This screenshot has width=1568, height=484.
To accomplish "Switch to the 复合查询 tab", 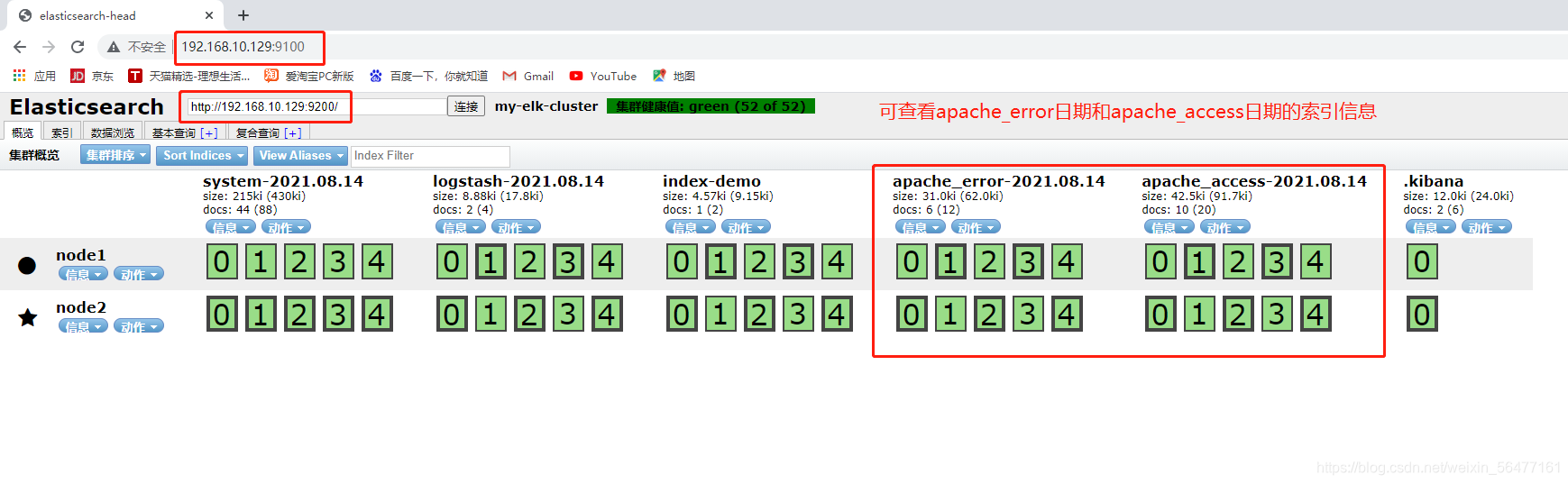I will tap(257, 132).
